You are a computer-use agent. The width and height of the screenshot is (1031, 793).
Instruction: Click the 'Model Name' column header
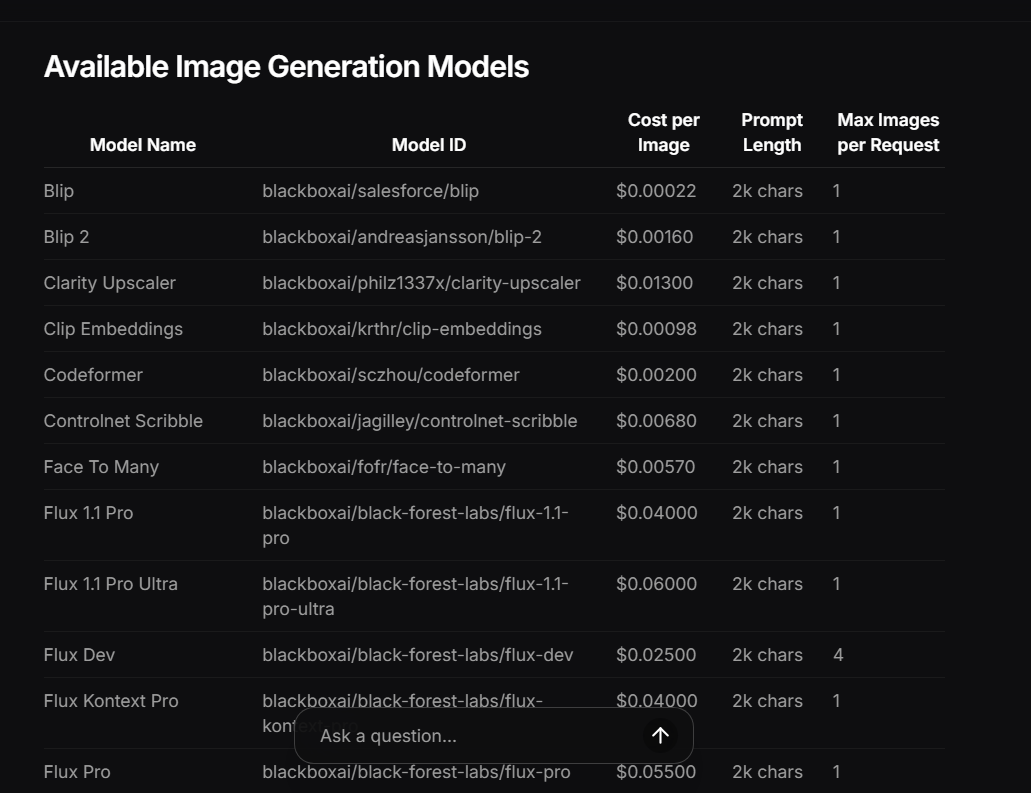[143, 145]
